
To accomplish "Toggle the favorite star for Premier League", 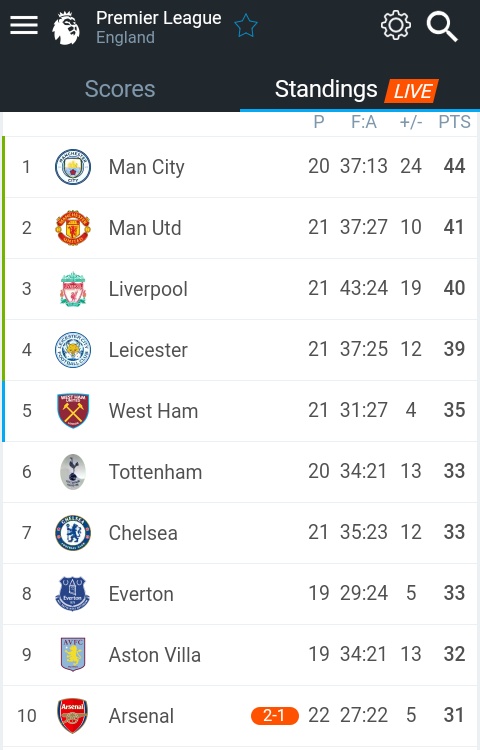I will click(x=246, y=25).
